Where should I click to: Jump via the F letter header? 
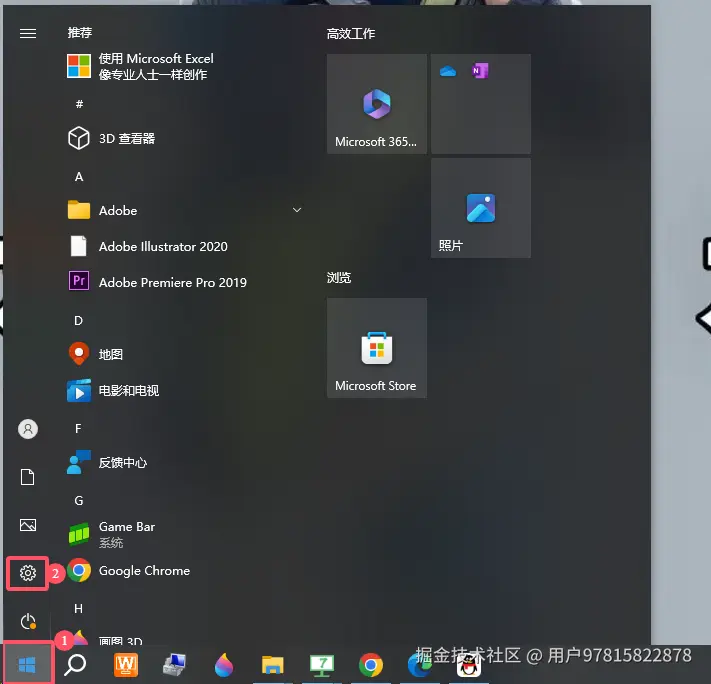point(78,429)
